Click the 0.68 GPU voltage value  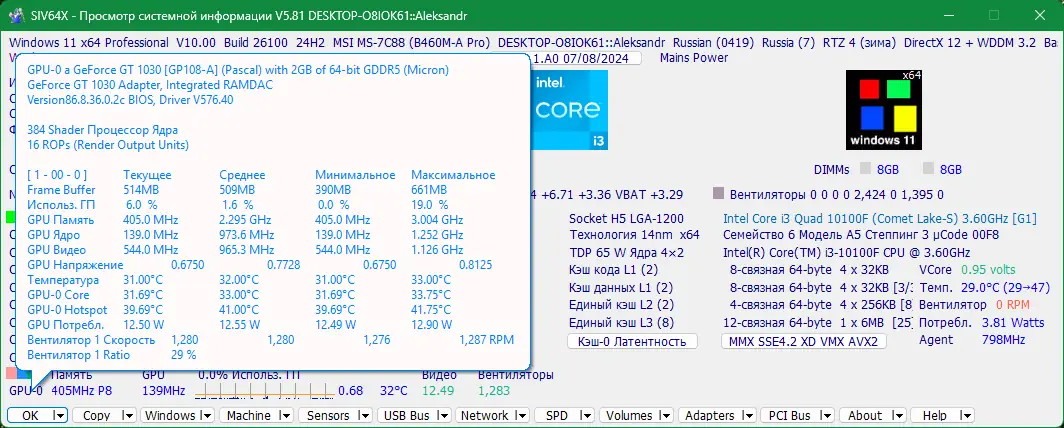(x=351, y=391)
